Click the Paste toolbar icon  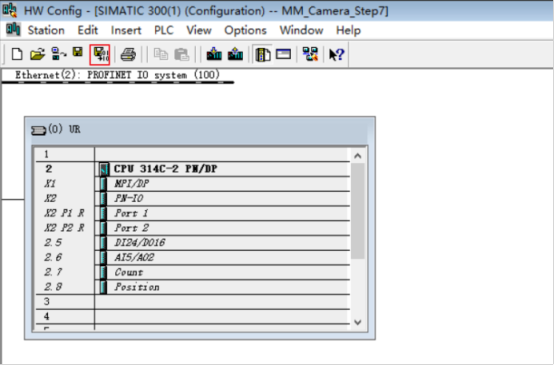click(182, 54)
